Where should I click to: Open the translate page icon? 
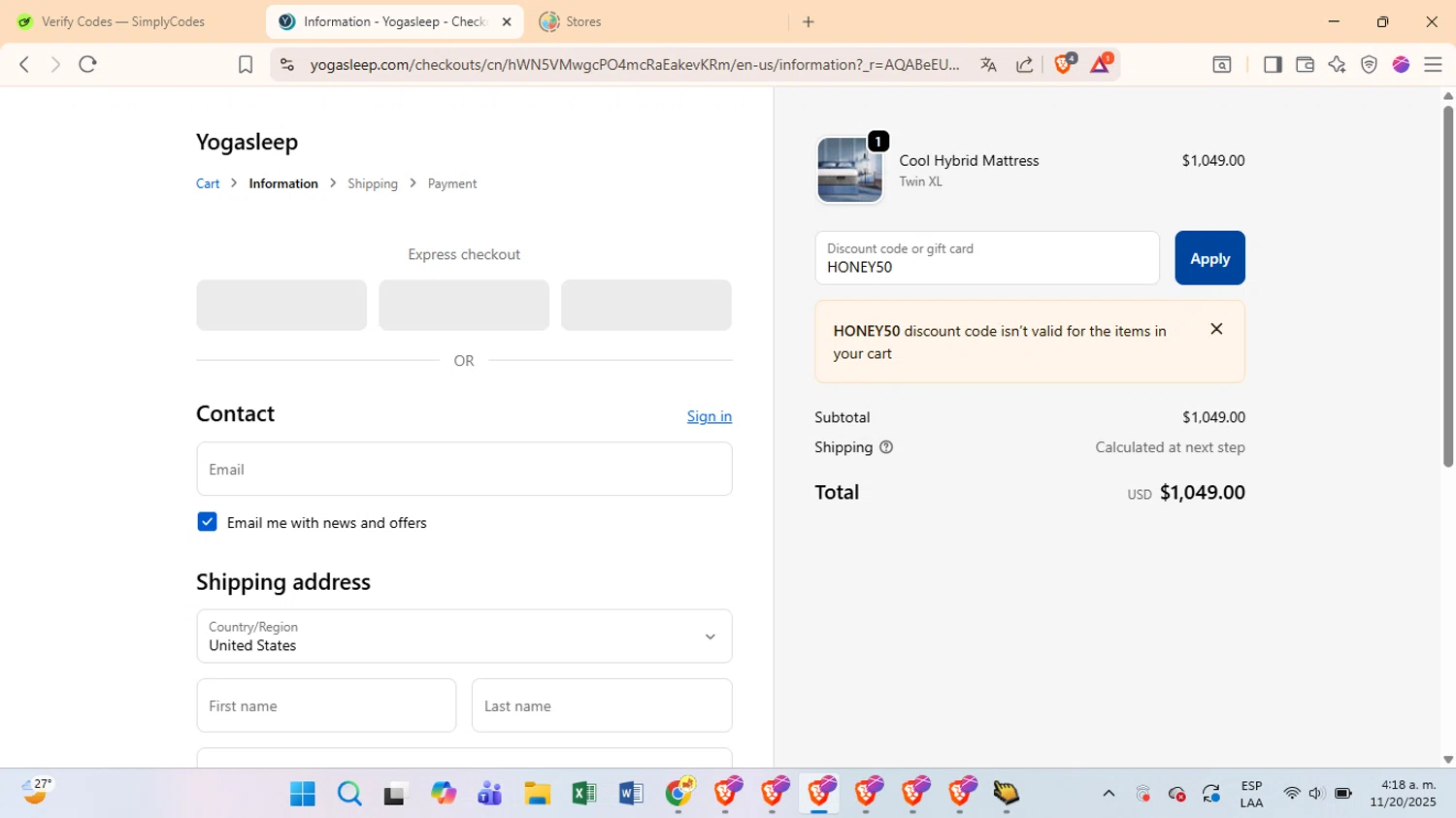click(988, 64)
